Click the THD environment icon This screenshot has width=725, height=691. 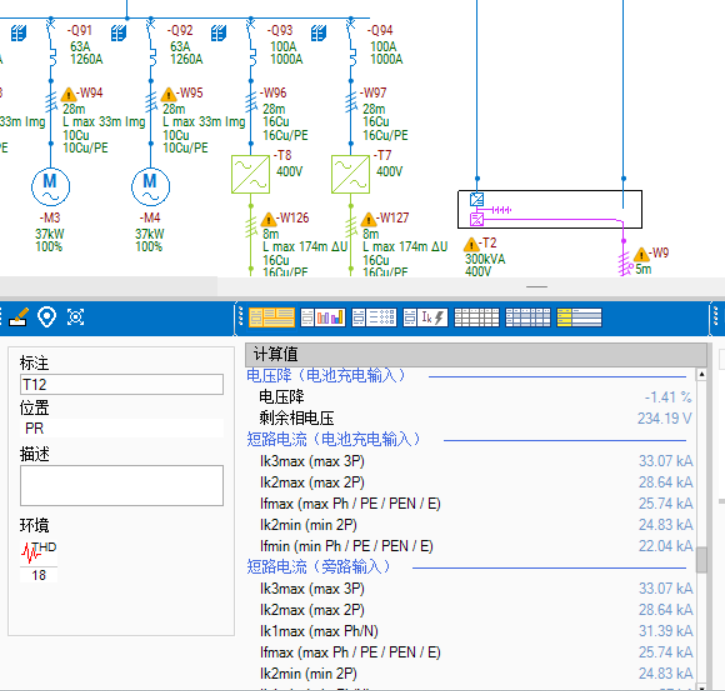(x=38, y=551)
